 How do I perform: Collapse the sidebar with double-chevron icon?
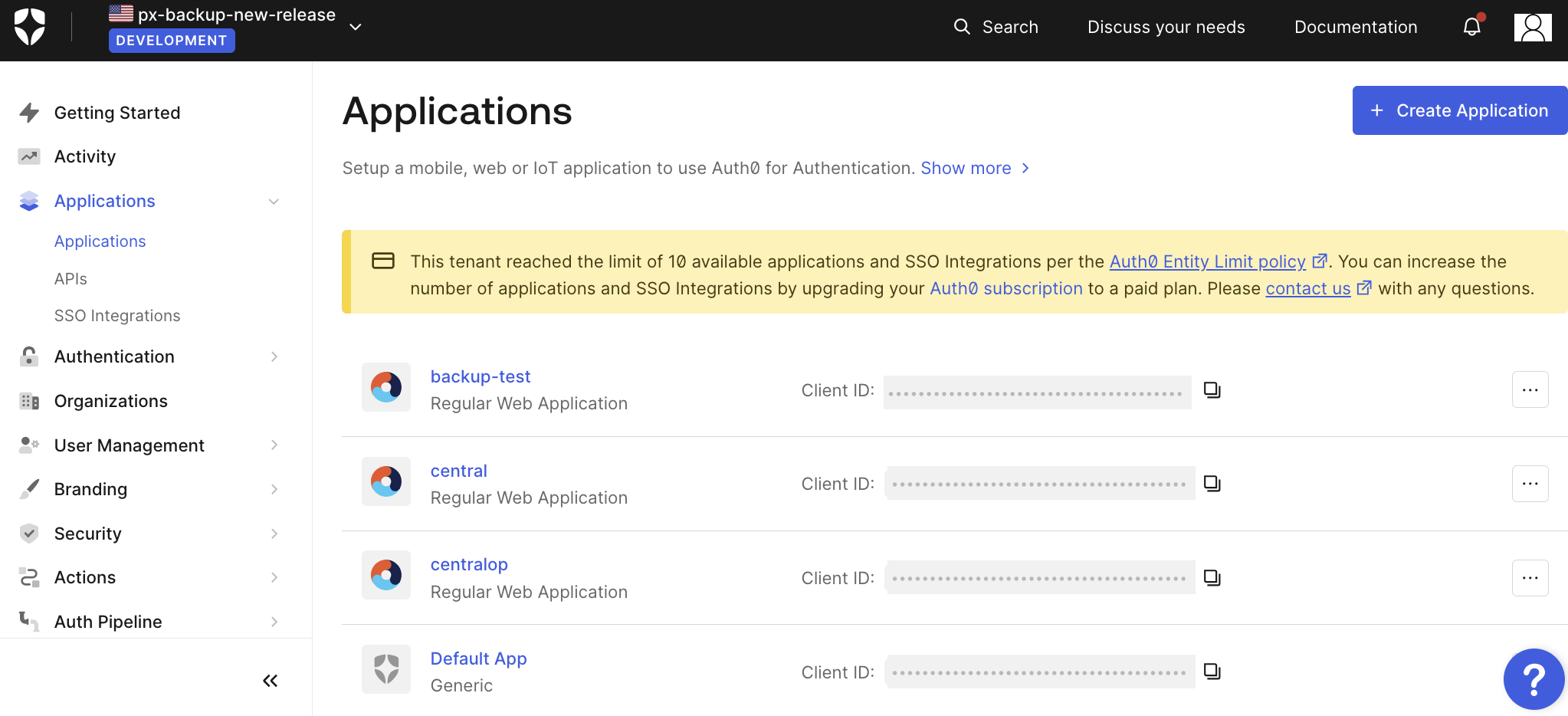pos(270,681)
